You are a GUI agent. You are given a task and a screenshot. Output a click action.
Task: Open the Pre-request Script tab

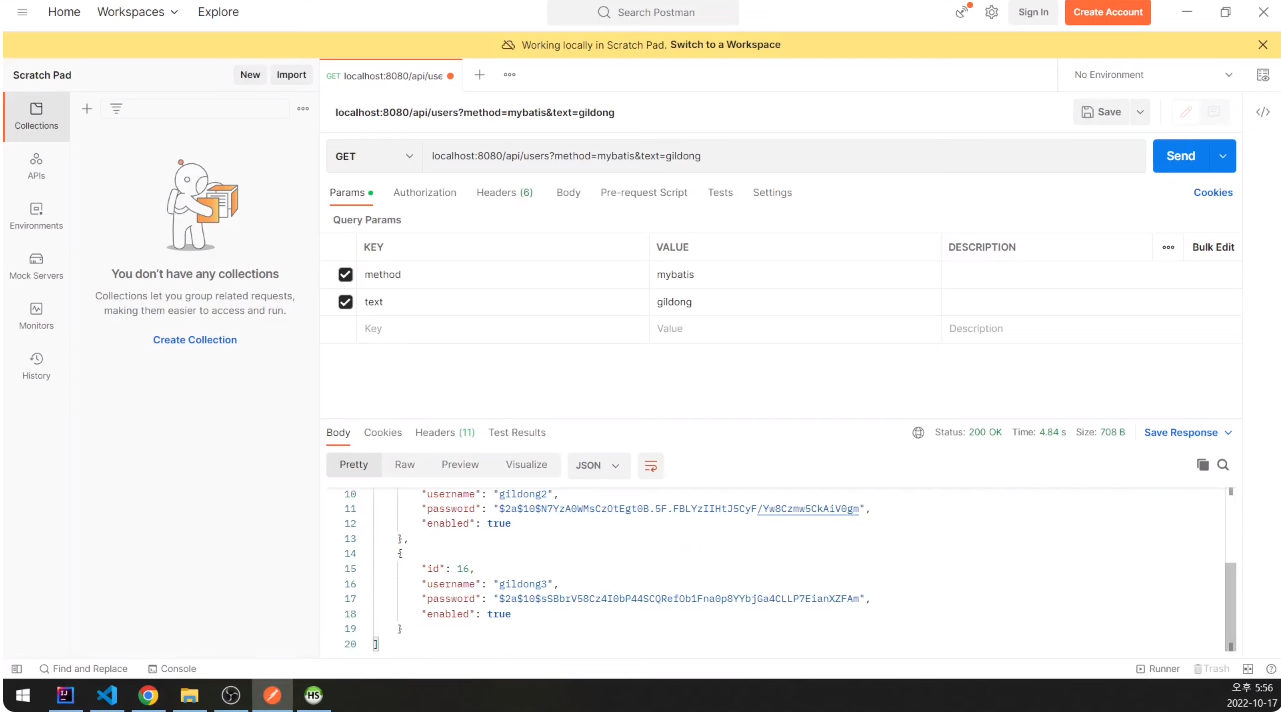[644, 193]
